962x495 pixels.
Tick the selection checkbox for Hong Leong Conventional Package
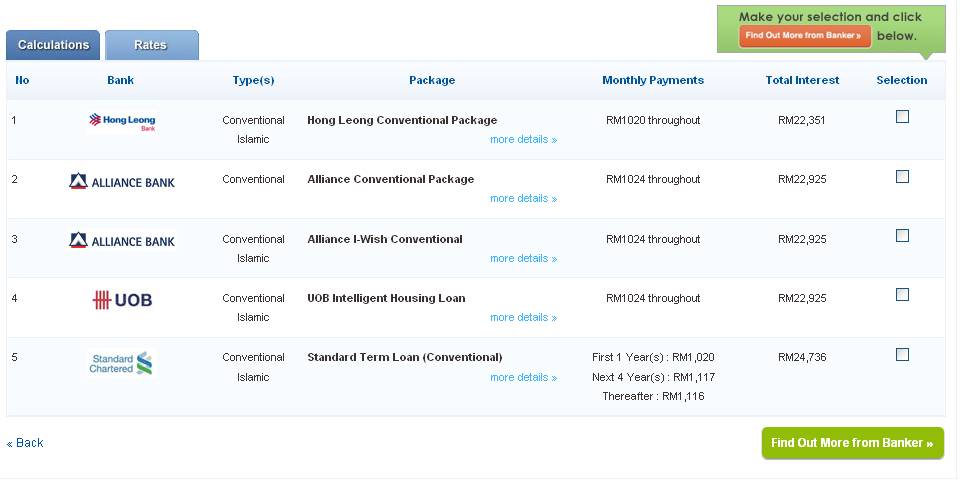902,117
